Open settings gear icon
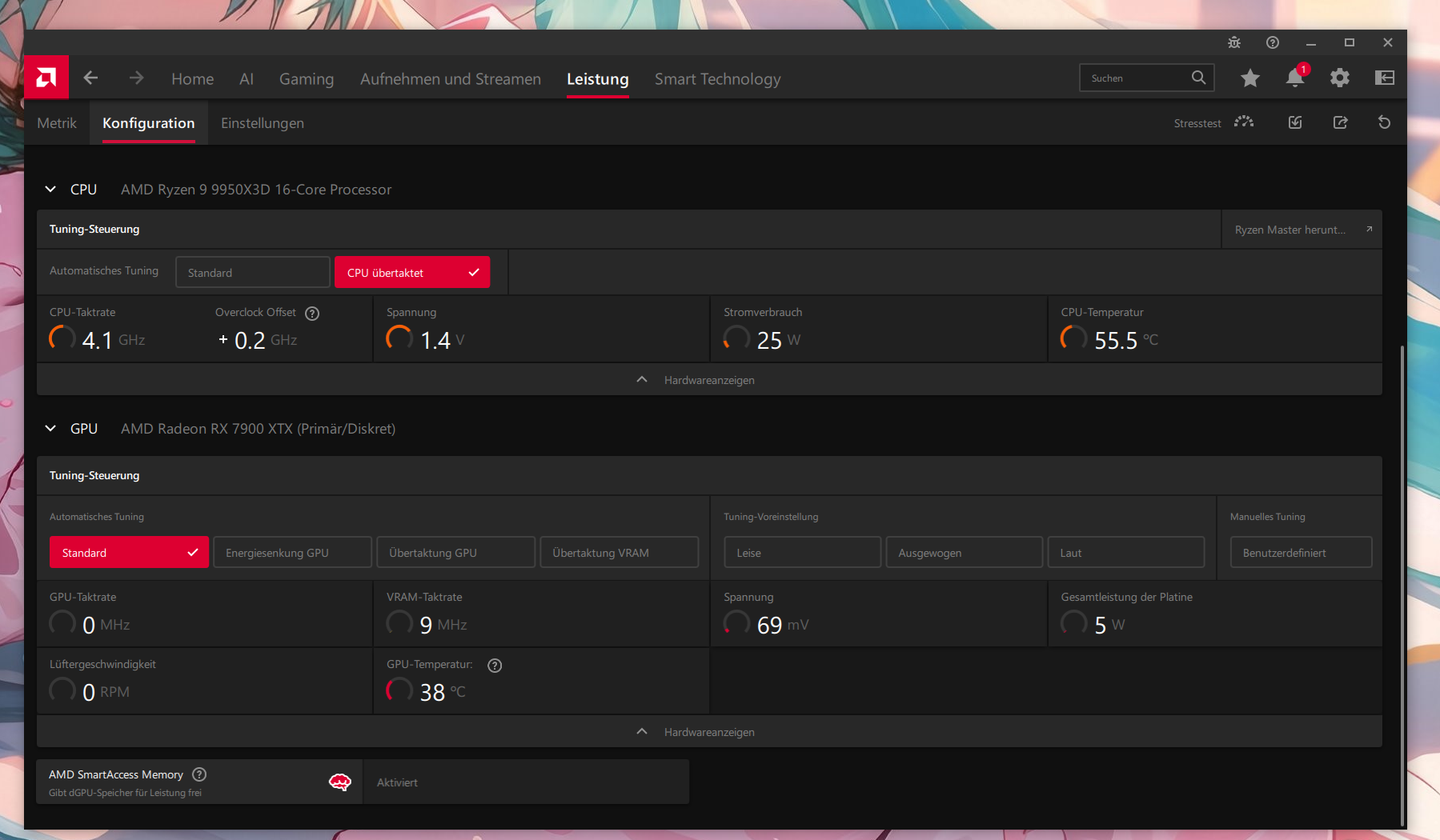This screenshot has width=1440, height=840. (1340, 78)
